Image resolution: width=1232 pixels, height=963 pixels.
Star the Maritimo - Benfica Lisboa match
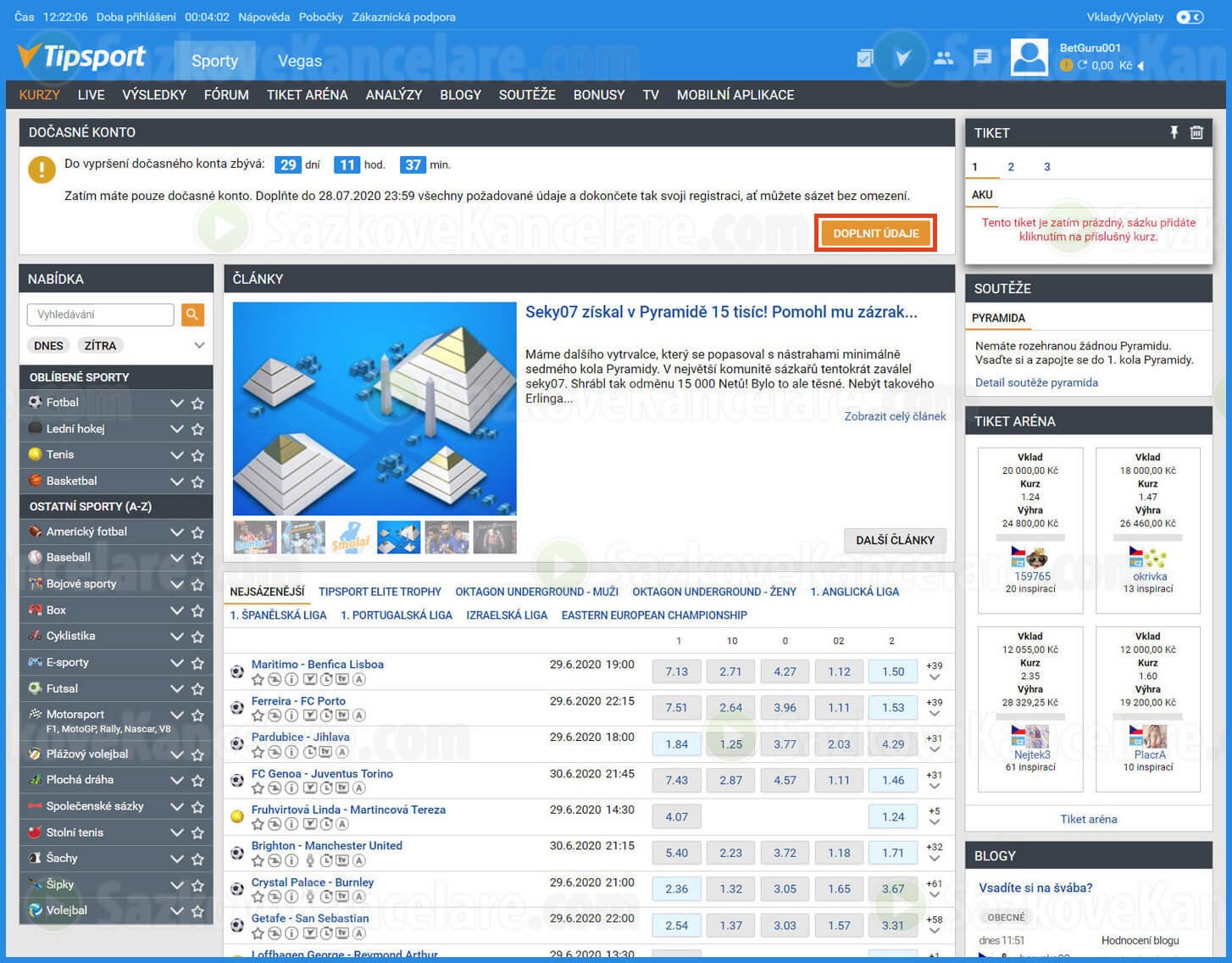tap(258, 680)
